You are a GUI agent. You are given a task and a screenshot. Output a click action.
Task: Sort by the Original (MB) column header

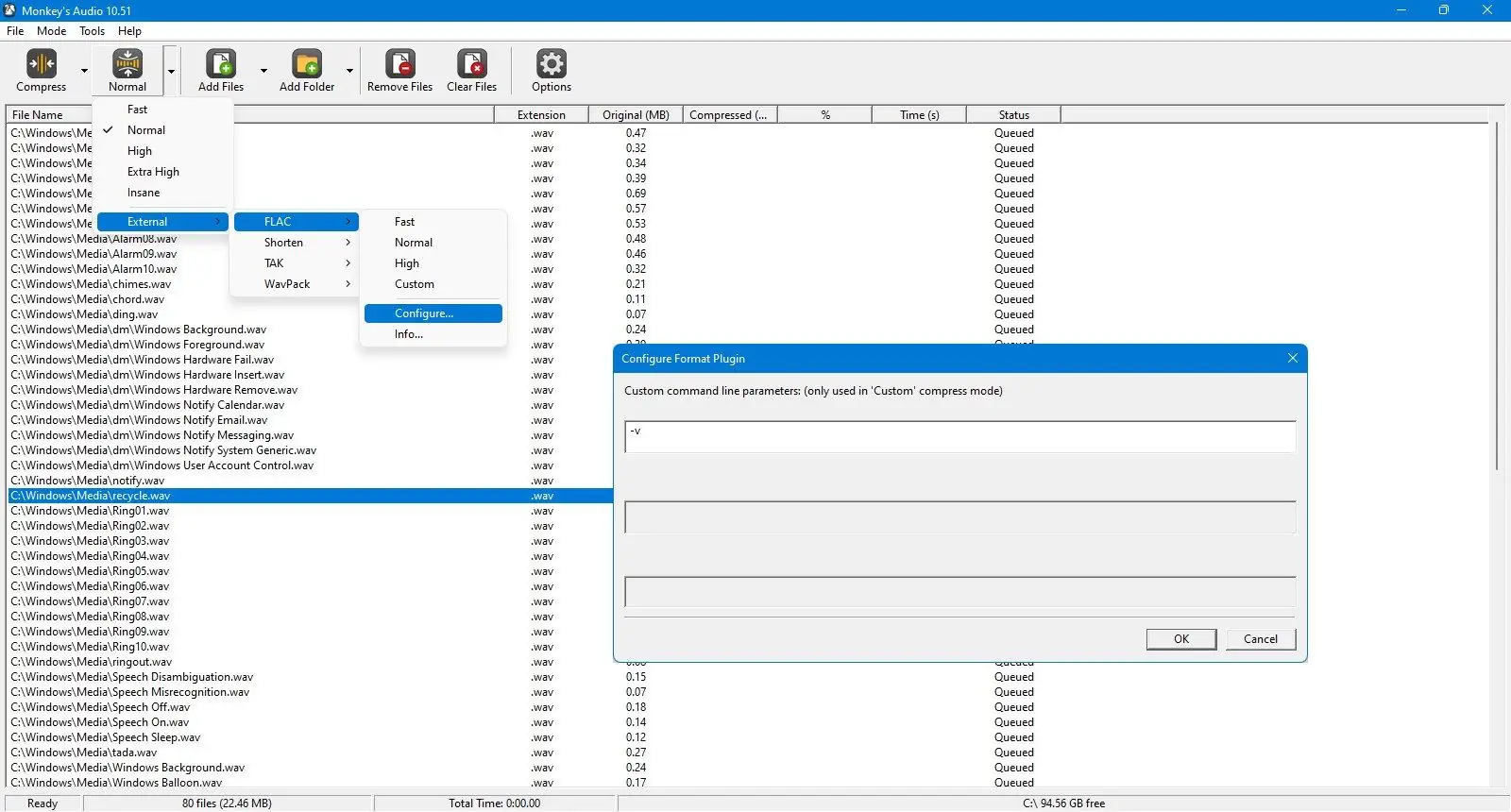(636, 115)
